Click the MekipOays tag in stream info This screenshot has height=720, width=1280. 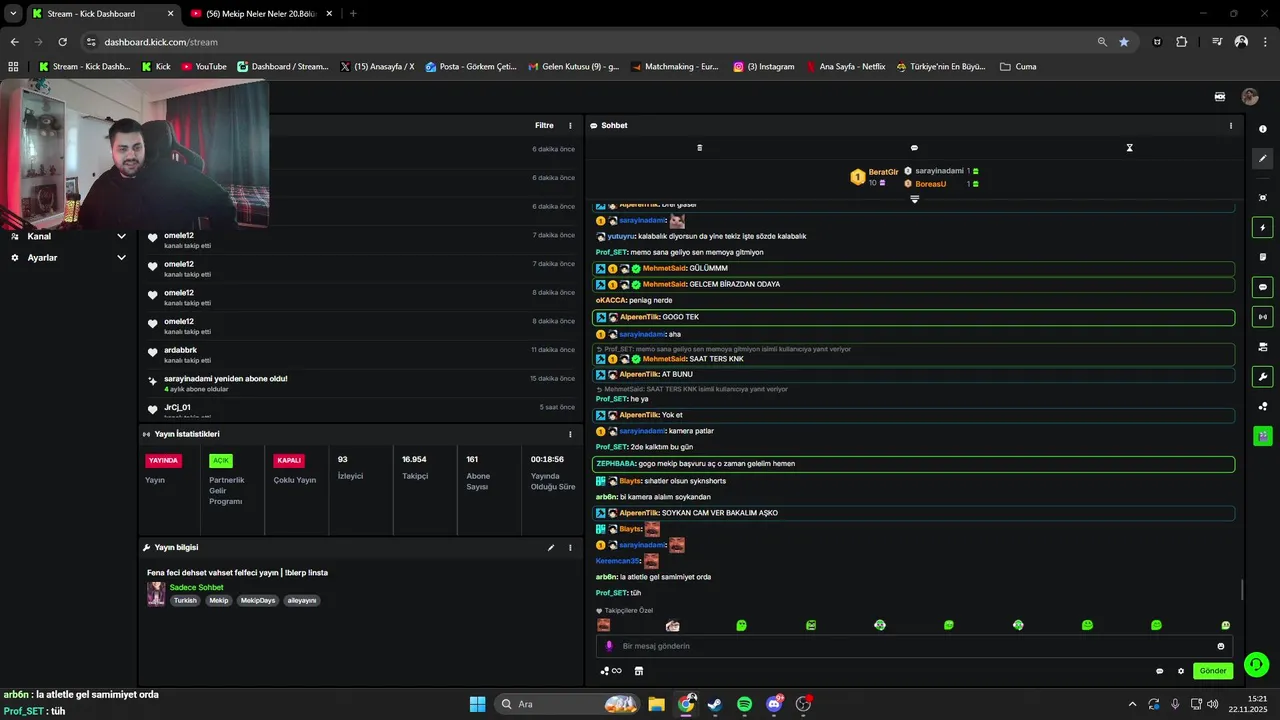(257, 601)
